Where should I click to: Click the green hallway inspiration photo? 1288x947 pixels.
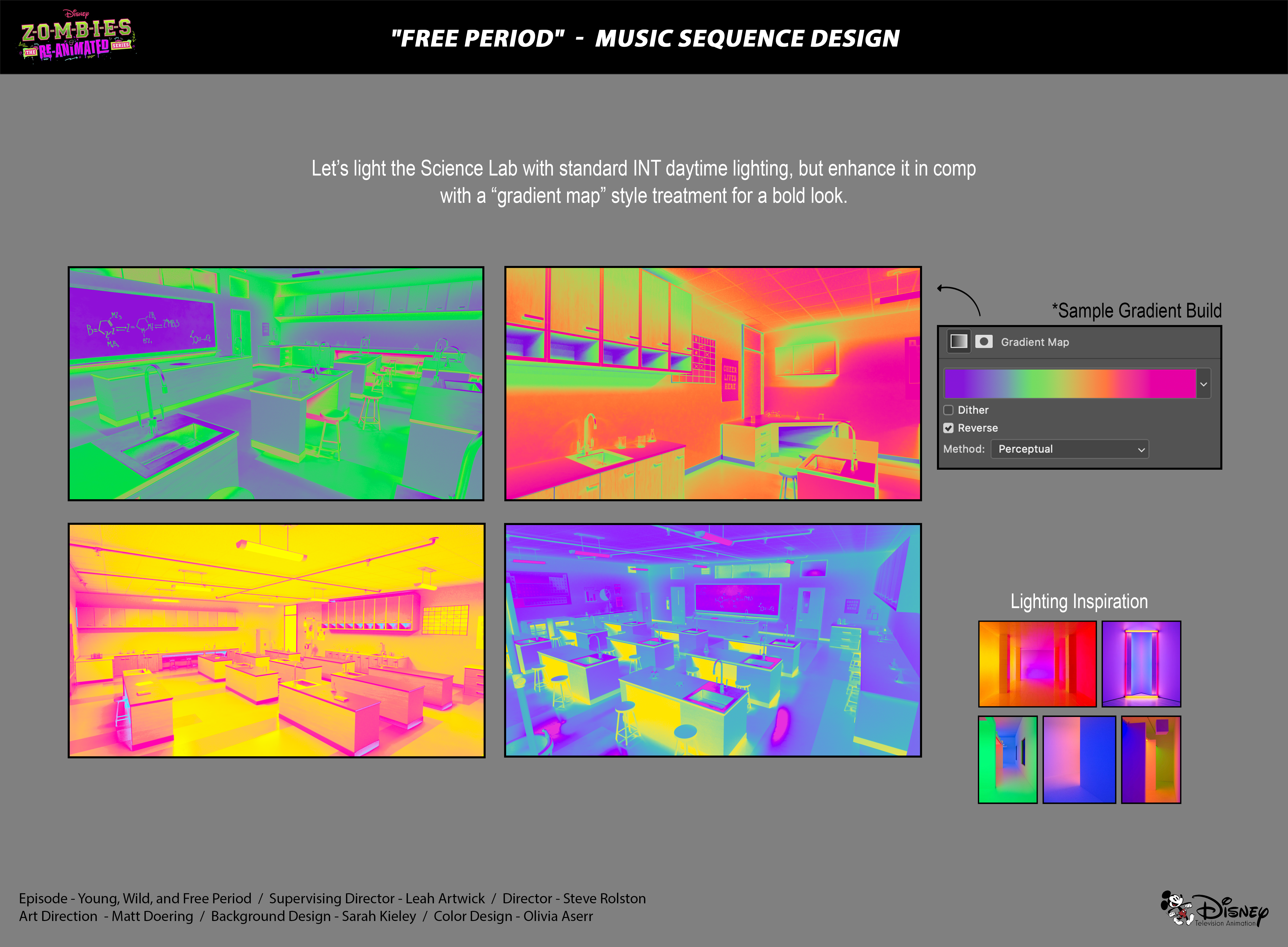1007,760
